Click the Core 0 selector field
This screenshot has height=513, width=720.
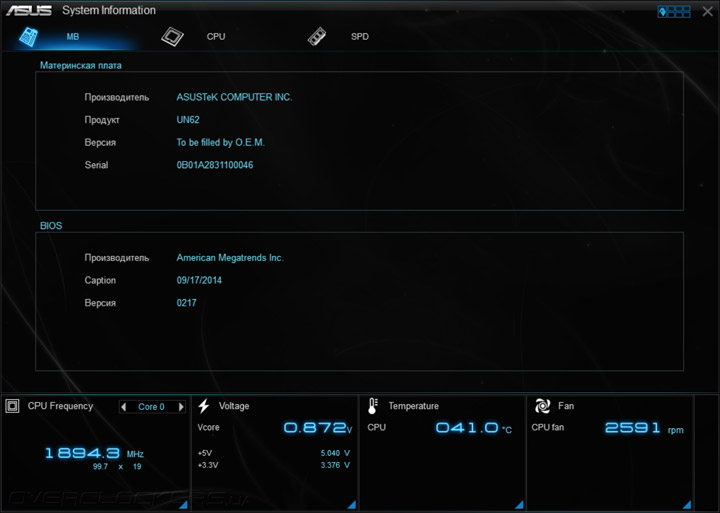pos(152,406)
